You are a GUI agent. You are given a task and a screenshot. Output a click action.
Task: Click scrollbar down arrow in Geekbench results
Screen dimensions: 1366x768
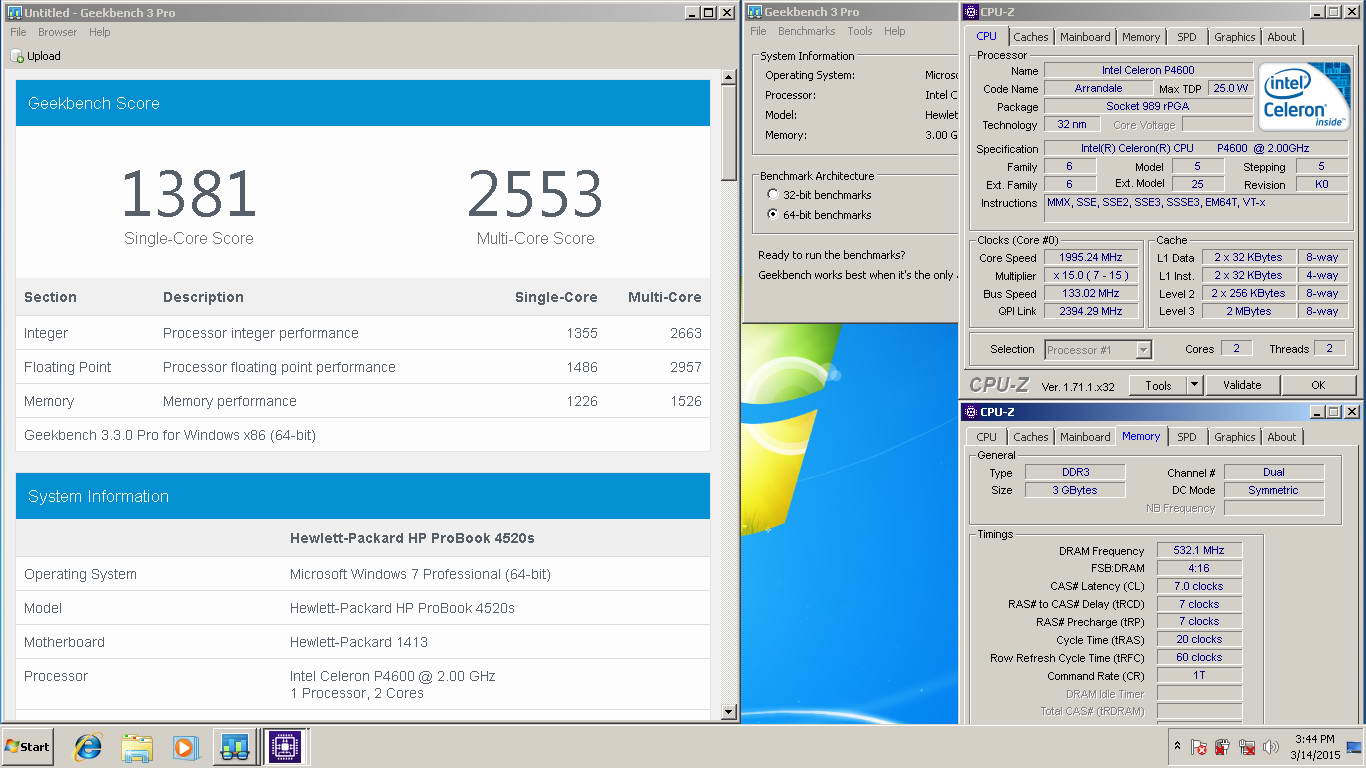(x=728, y=712)
